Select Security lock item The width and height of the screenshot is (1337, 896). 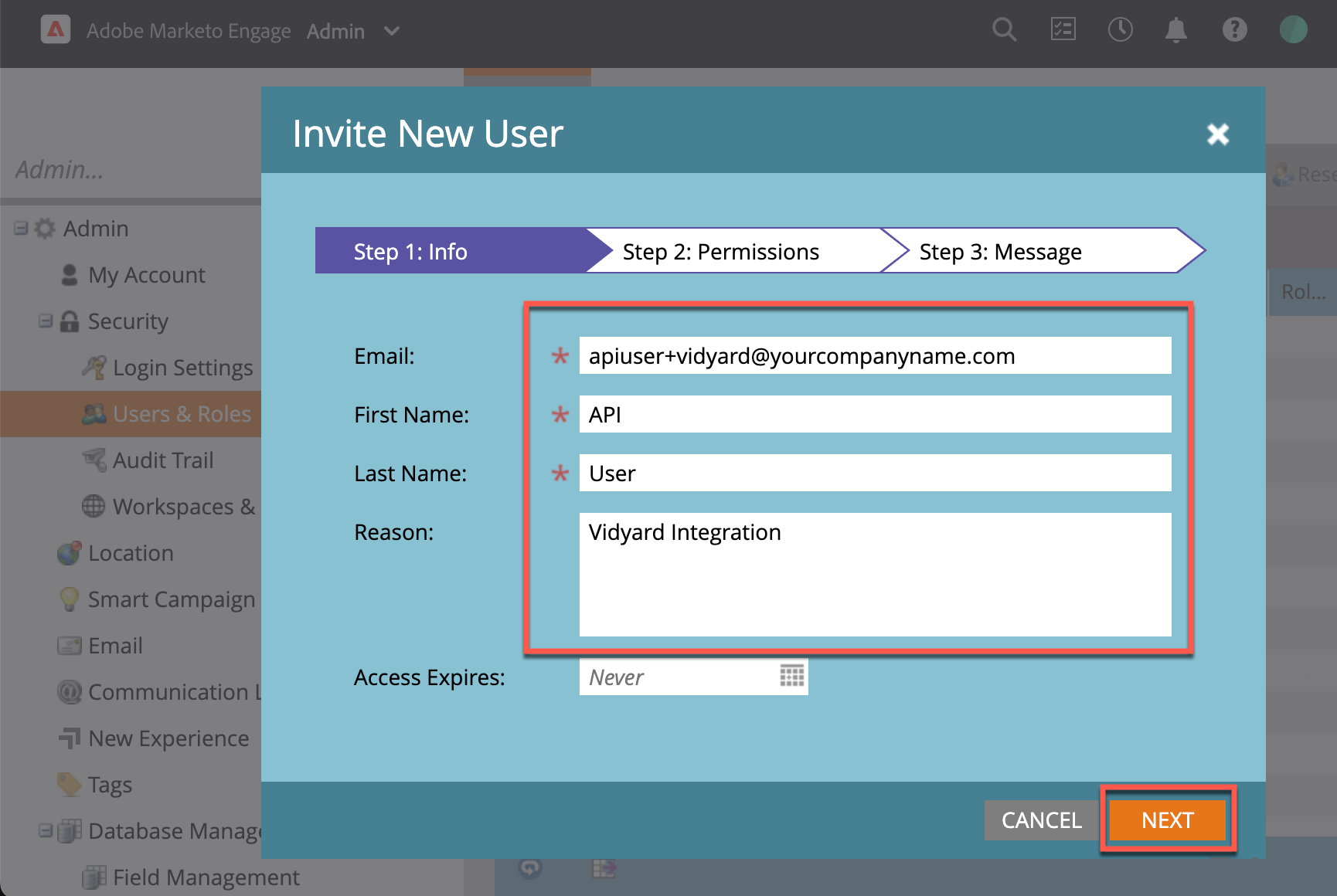[128, 321]
